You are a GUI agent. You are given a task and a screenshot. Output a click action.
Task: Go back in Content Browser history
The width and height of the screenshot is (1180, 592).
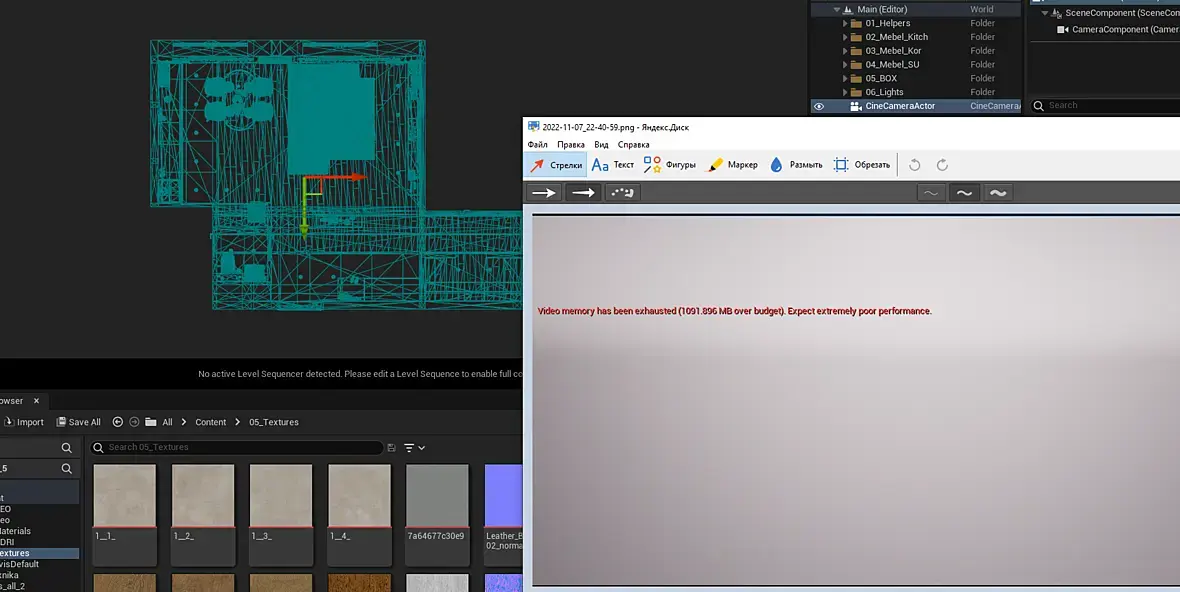pos(117,422)
